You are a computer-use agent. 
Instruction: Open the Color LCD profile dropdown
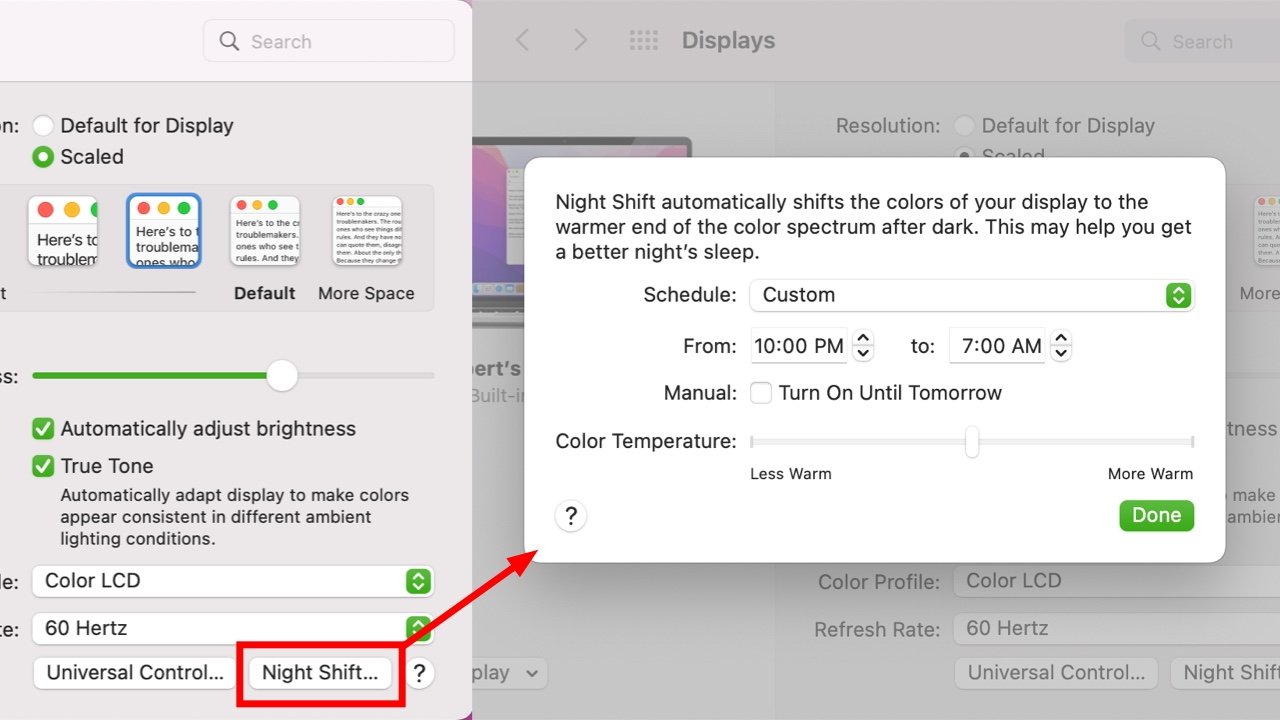[x=233, y=581]
